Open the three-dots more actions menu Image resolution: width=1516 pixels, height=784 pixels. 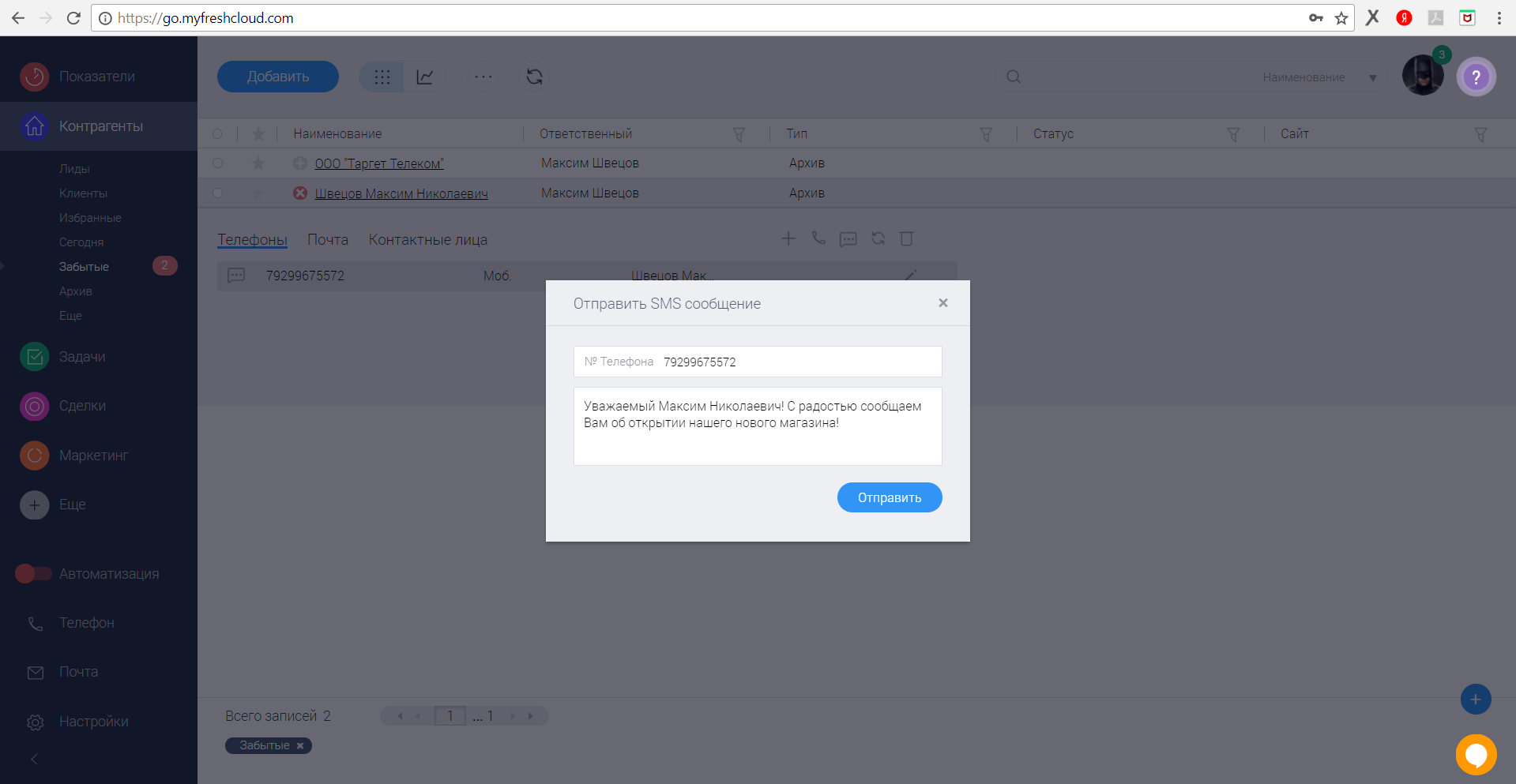(x=483, y=77)
